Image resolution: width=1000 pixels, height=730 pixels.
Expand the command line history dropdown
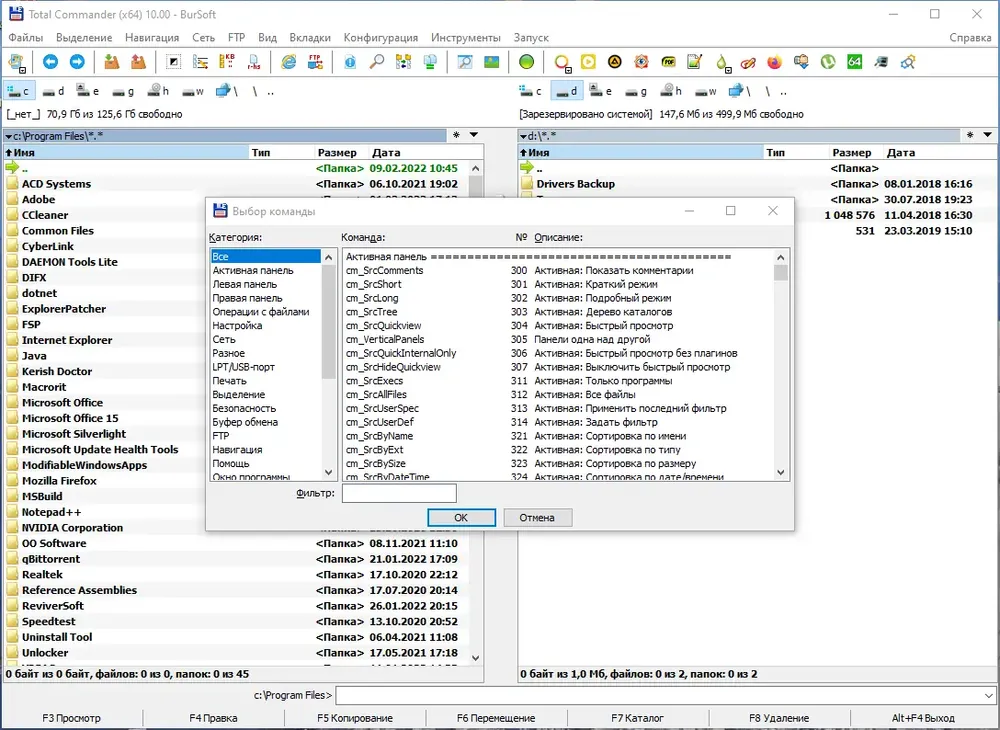[988, 696]
